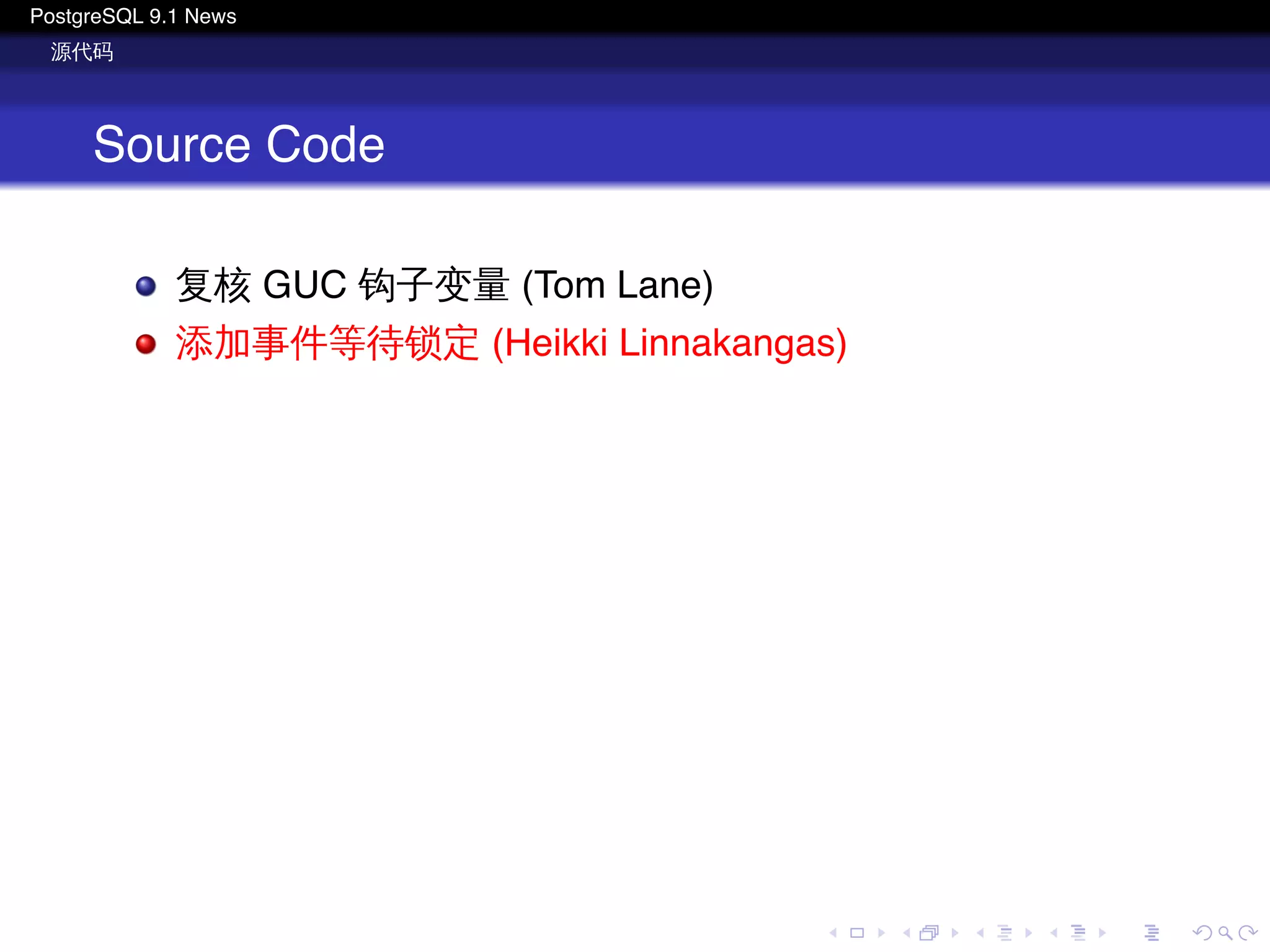Click the section lines navigation icon

tap(1079, 932)
